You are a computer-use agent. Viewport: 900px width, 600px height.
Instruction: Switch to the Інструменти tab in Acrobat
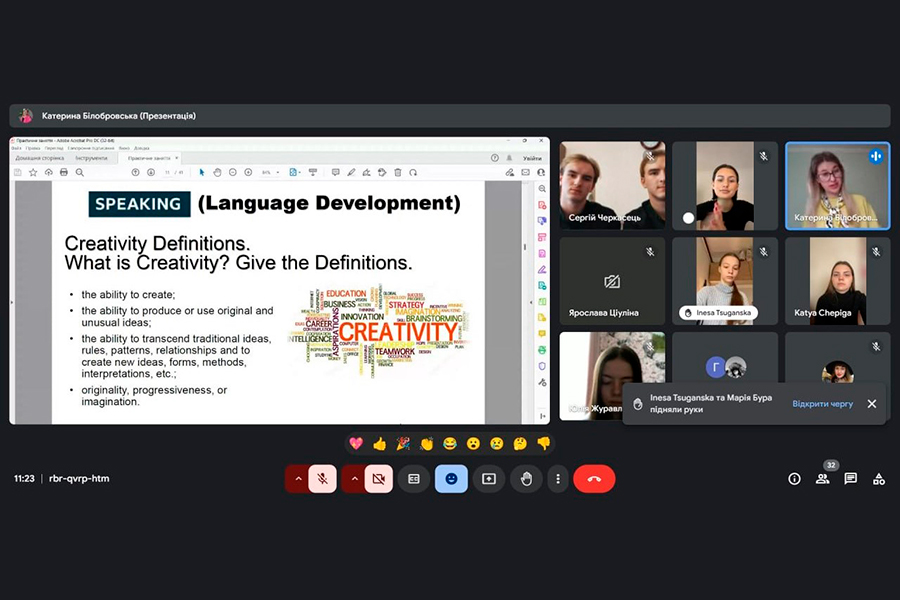click(89, 158)
